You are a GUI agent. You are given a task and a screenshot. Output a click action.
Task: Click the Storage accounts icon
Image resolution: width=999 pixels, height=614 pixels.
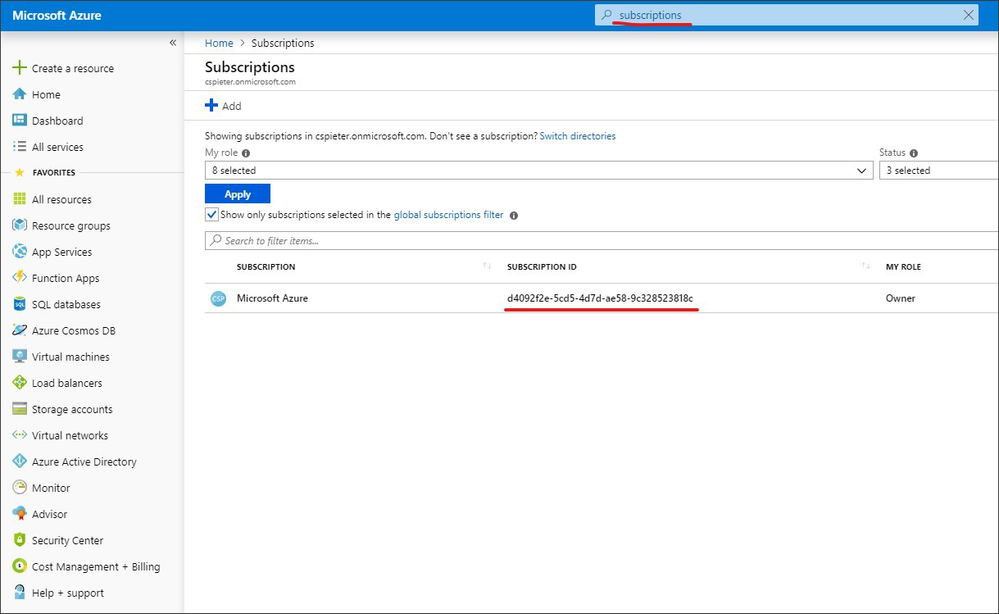click(x=20, y=408)
